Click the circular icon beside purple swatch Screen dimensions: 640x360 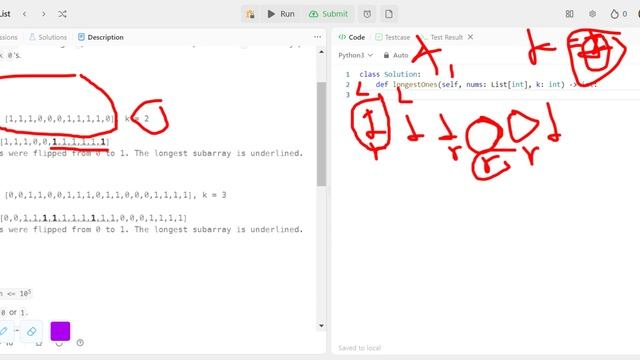pos(80,342)
